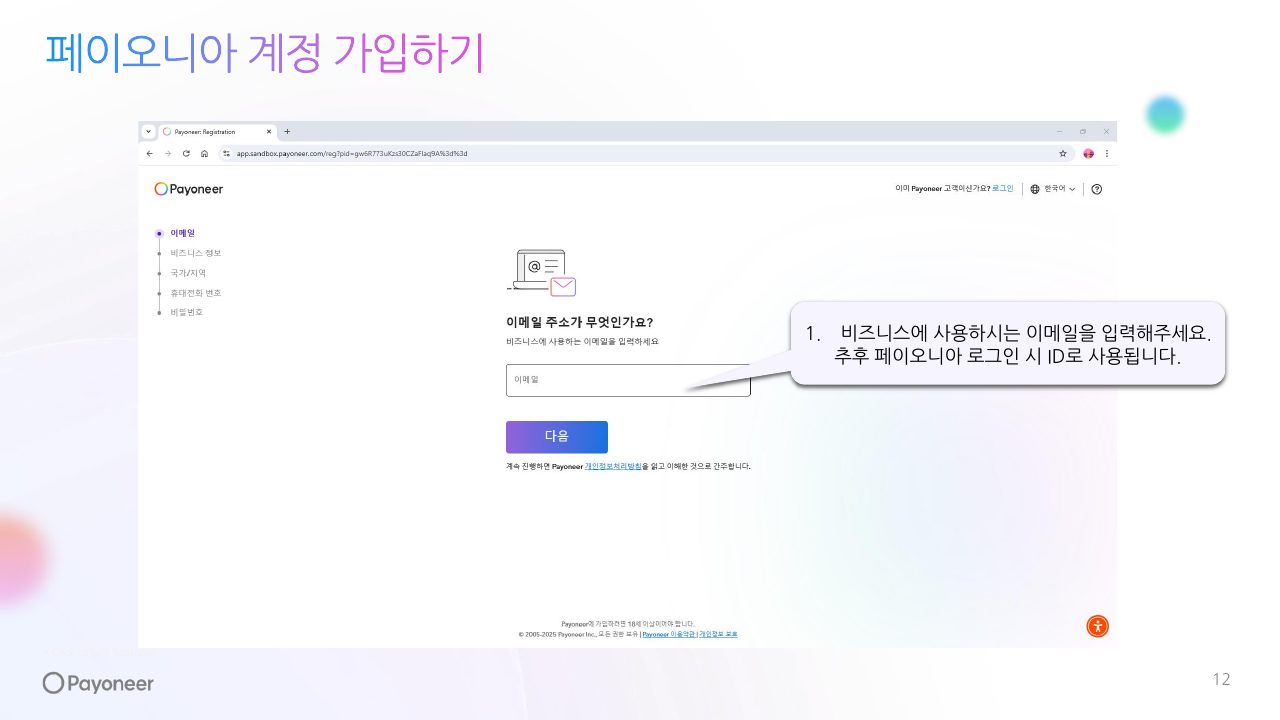Select the 비즈니스 정보 step
Screen dimensions: 1280x720
[195, 253]
